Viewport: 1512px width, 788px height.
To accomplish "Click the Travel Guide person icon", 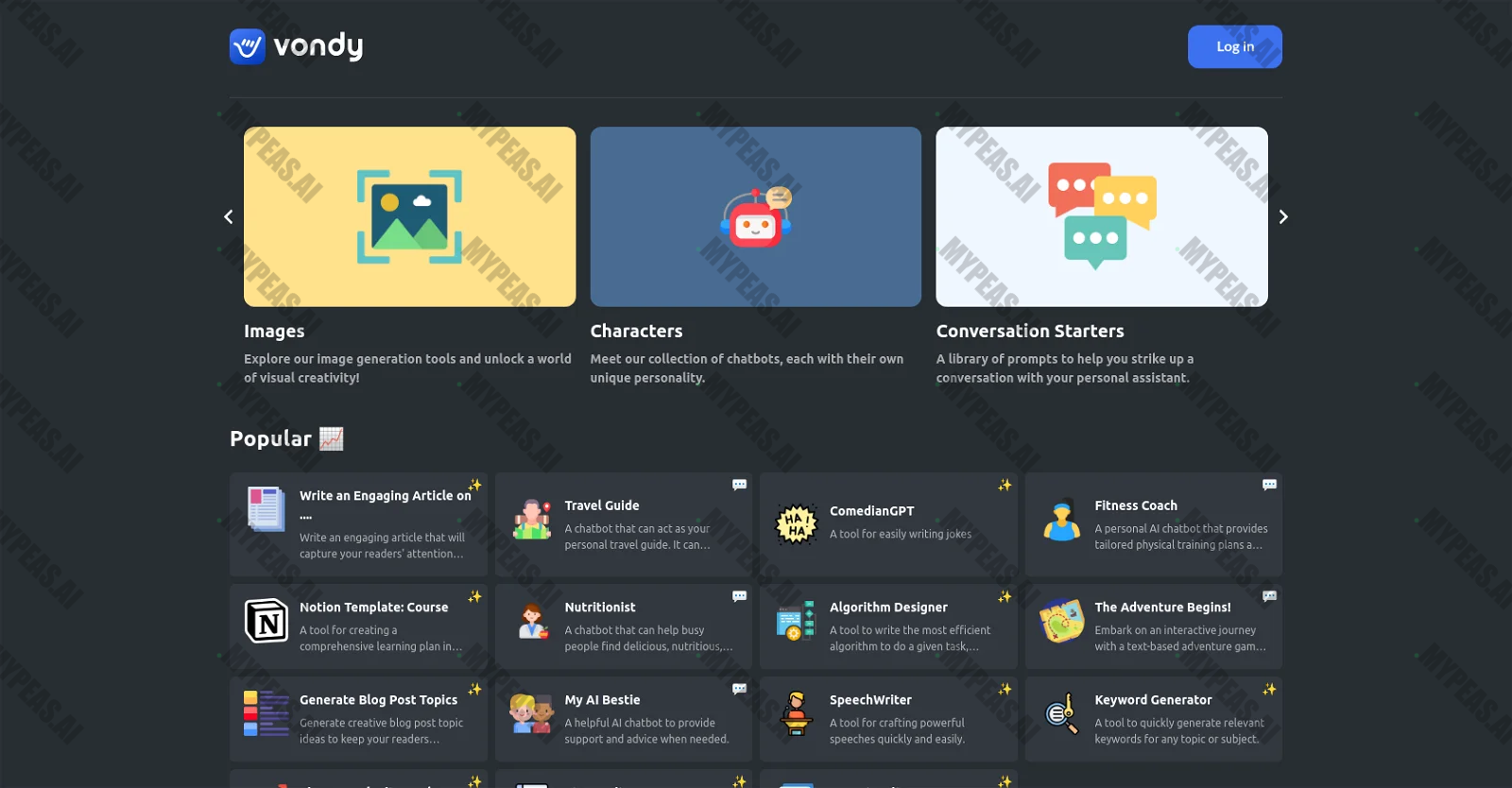I will 532,521.
